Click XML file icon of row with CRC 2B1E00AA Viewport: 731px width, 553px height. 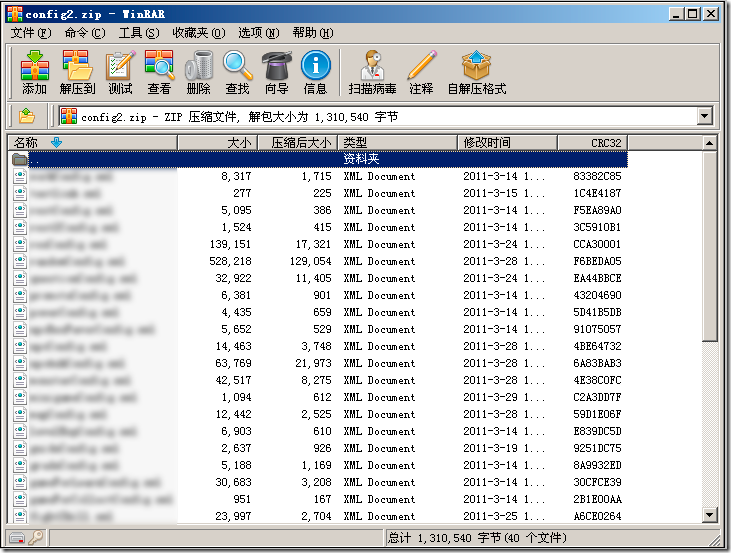click(20, 499)
